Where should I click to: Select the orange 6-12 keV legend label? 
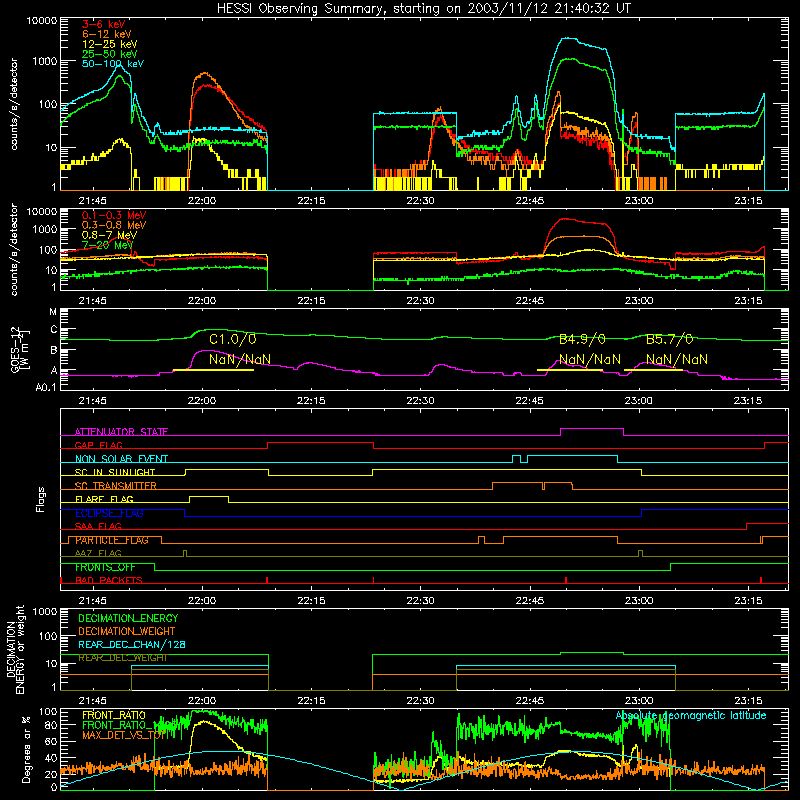[x=107, y=34]
